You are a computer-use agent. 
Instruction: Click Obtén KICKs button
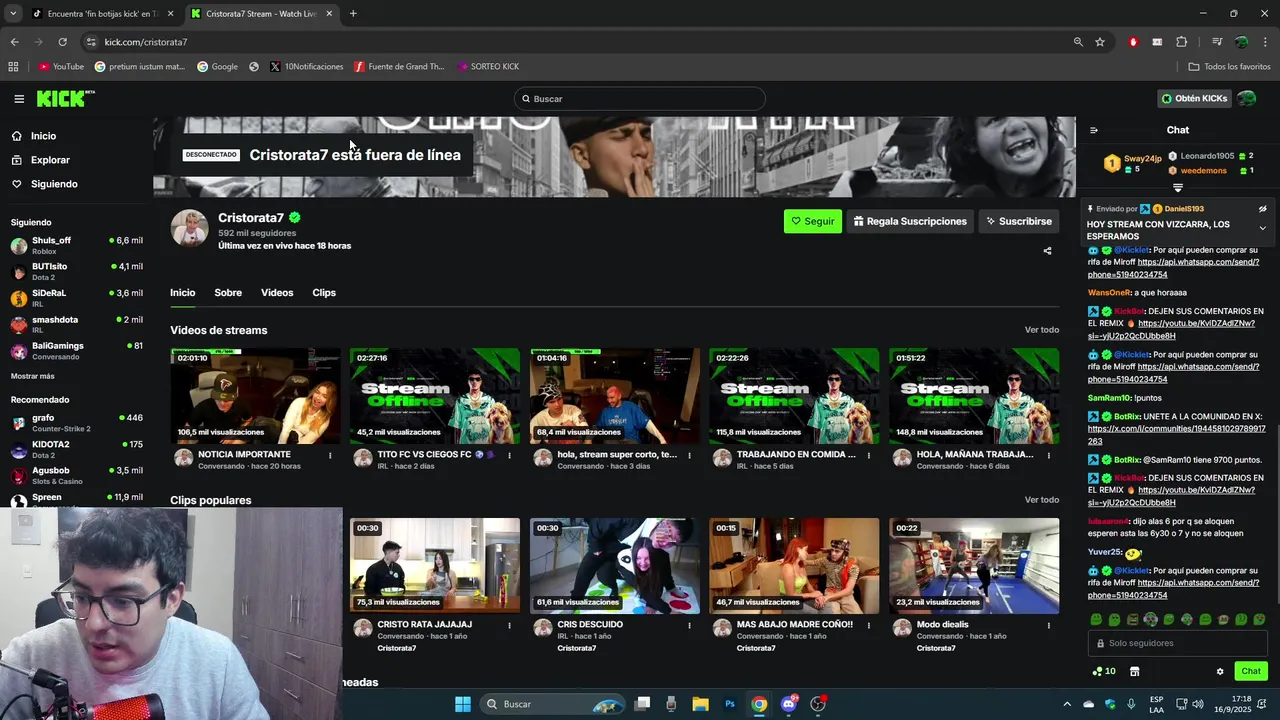1194,99
